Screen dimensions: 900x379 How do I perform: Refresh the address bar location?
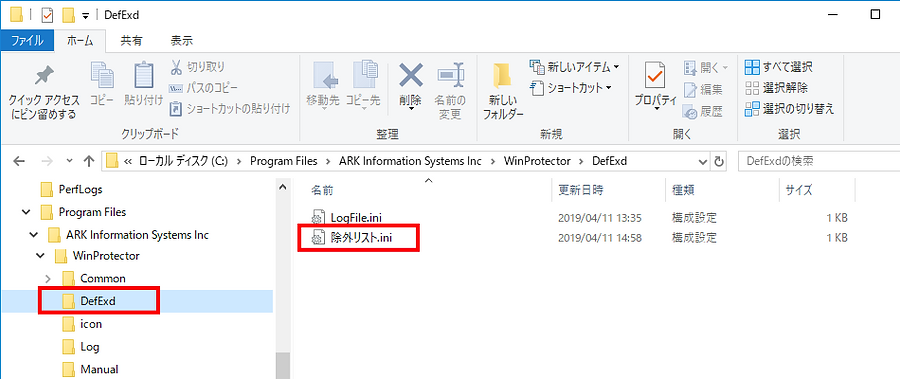[719, 161]
